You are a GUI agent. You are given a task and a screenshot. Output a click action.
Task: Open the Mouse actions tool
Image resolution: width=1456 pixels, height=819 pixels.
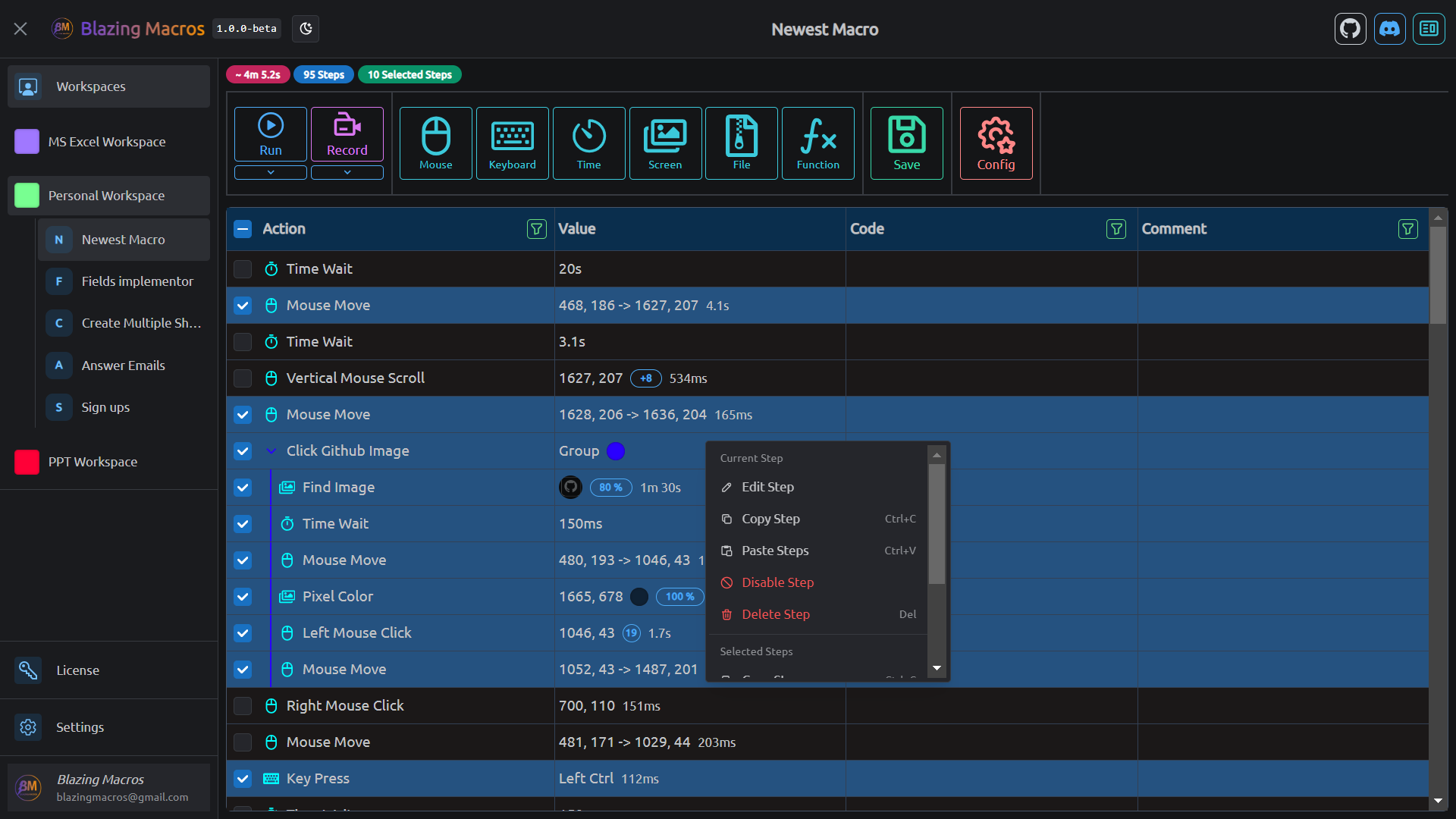tap(435, 143)
